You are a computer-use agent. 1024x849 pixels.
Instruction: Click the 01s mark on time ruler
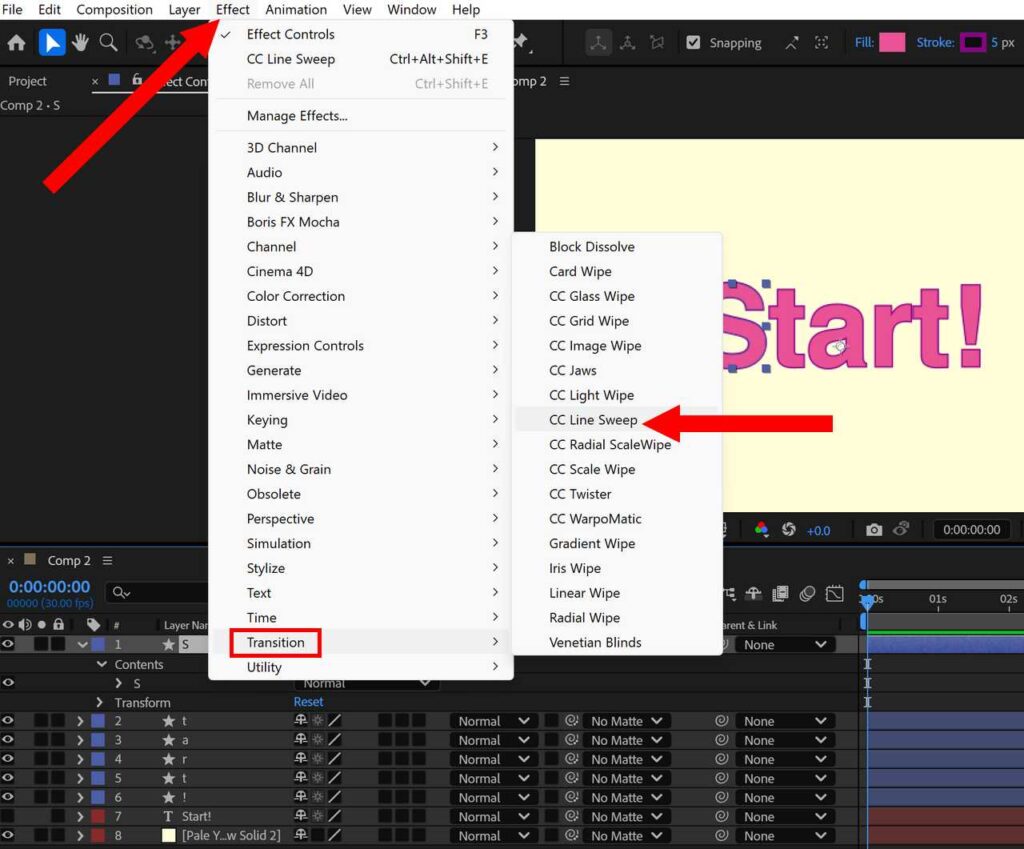click(x=938, y=599)
